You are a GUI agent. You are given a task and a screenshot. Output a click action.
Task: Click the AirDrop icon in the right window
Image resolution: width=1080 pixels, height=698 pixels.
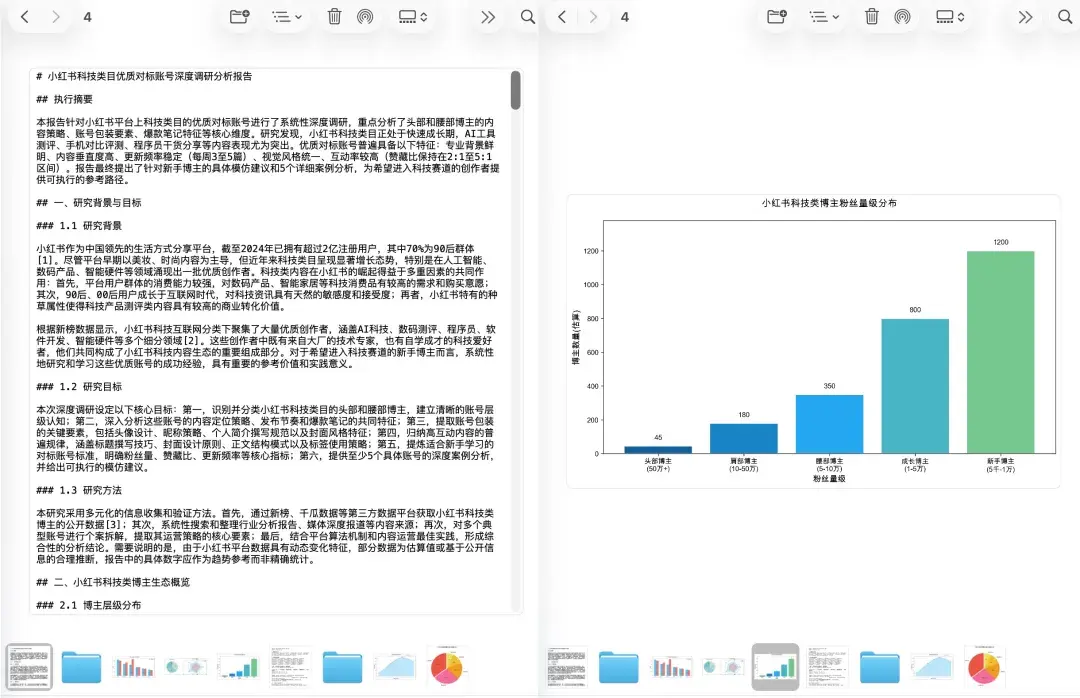tap(902, 17)
